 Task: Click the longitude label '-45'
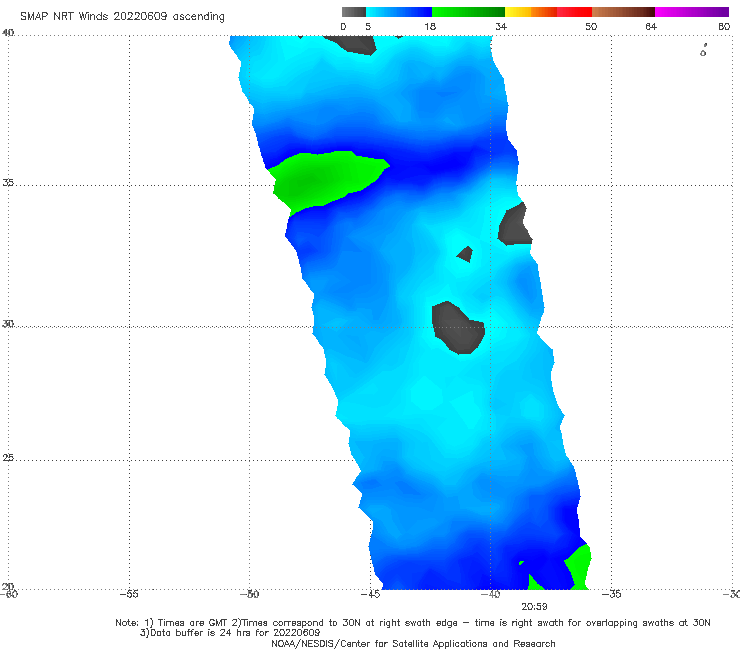(370, 594)
